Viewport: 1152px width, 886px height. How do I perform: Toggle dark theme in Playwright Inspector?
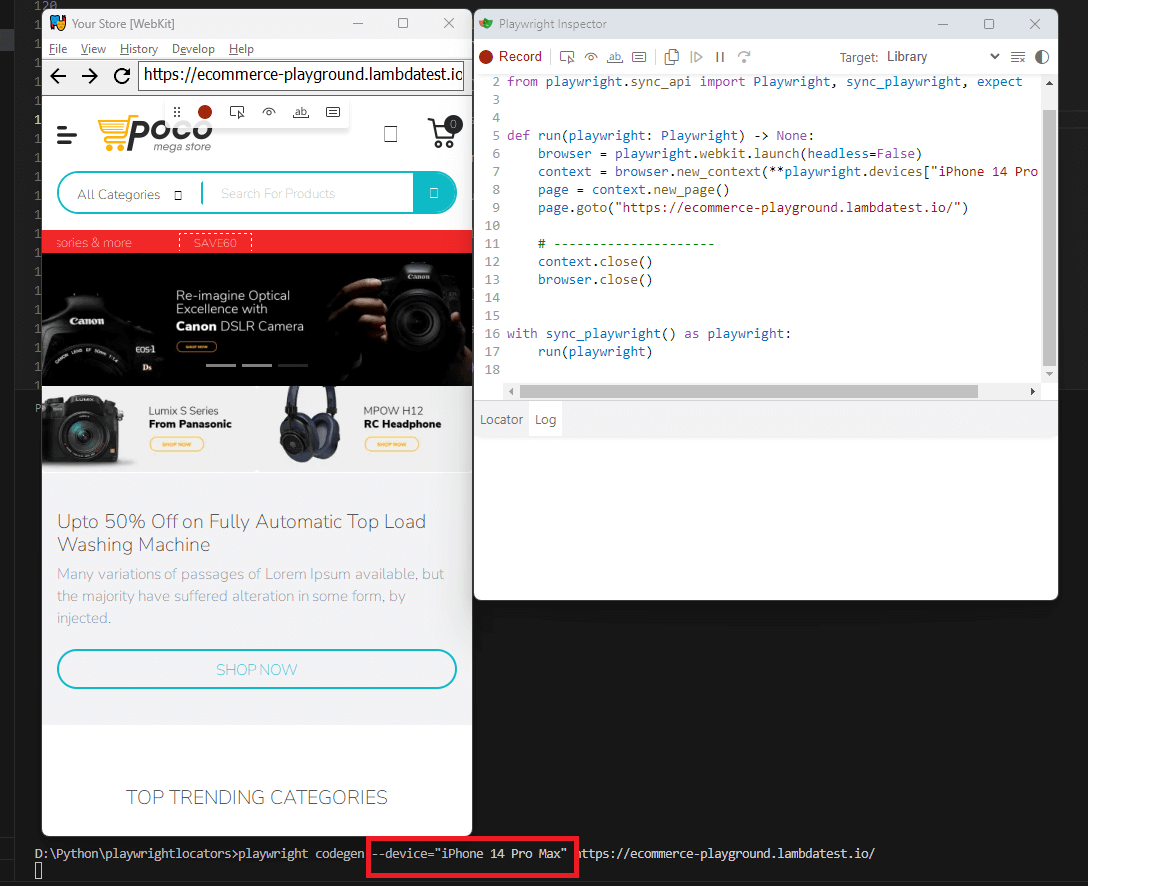pos(1042,57)
